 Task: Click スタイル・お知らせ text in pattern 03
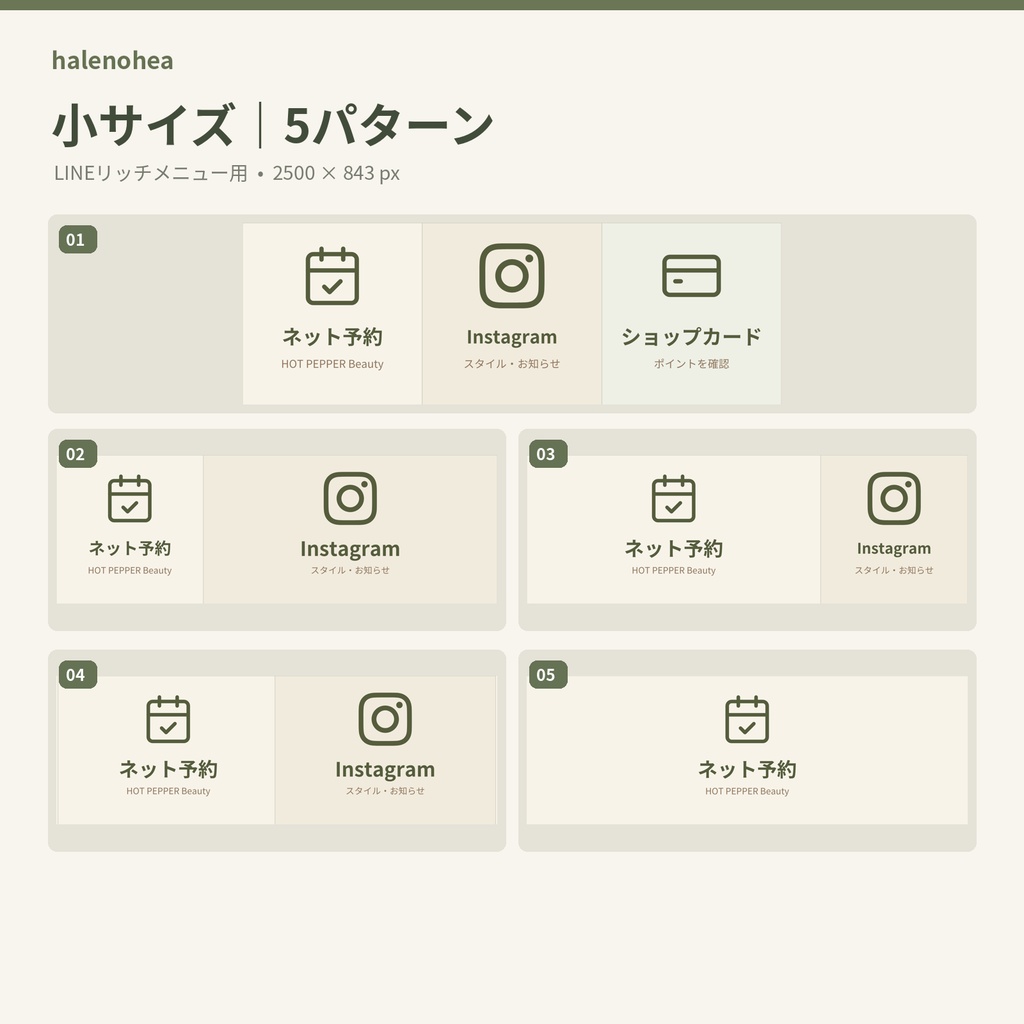(894, 570)
